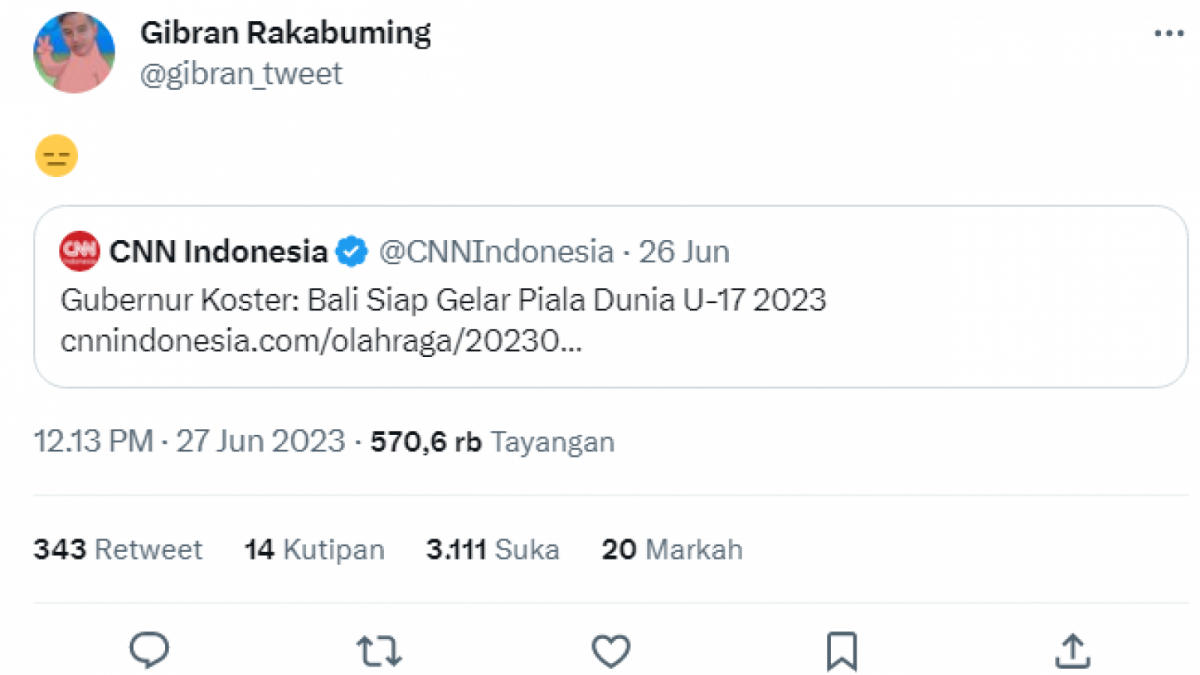Screen dimensions: 1200x675
Task: Click the CNN Indonesia logo in the quoted tweet
Action: click(x=79, y=251)
